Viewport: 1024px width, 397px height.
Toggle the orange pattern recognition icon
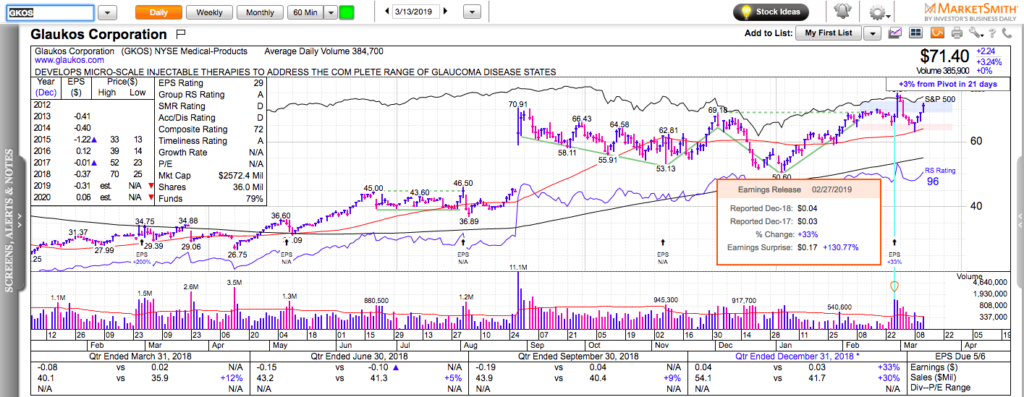coord(937,33)
